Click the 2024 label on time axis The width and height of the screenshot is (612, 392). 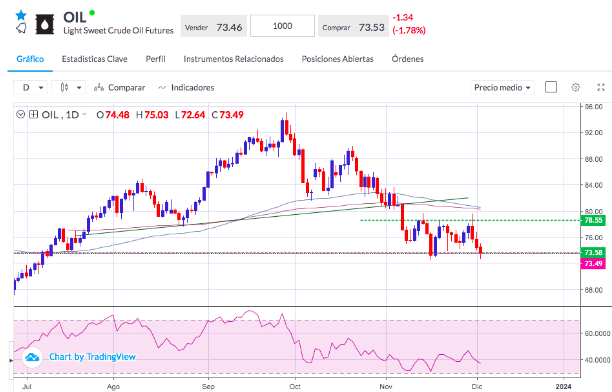click(563, 387)
